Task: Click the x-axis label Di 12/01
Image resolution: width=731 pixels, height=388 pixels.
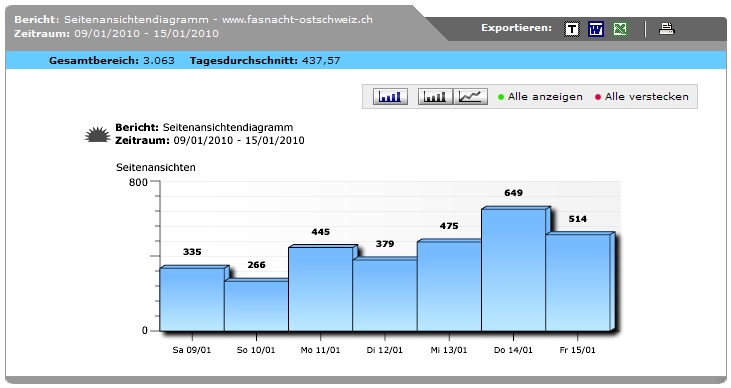Action: 385,350
